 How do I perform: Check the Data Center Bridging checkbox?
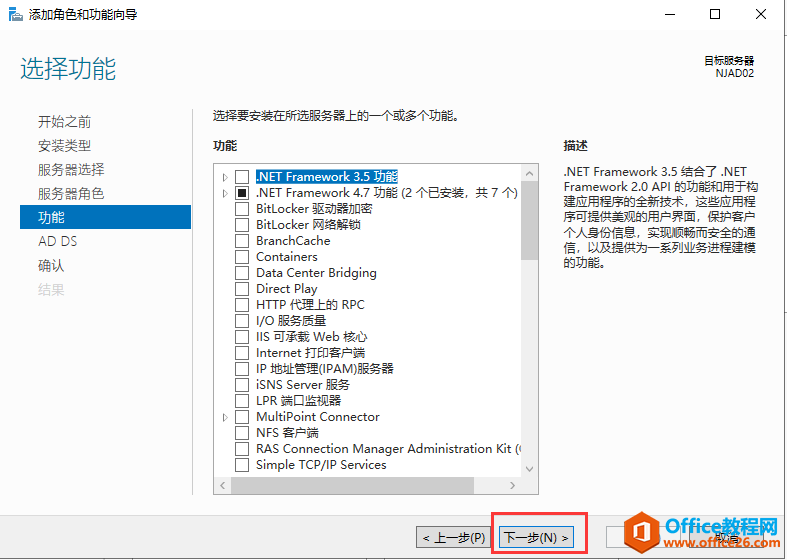point(242,273)
